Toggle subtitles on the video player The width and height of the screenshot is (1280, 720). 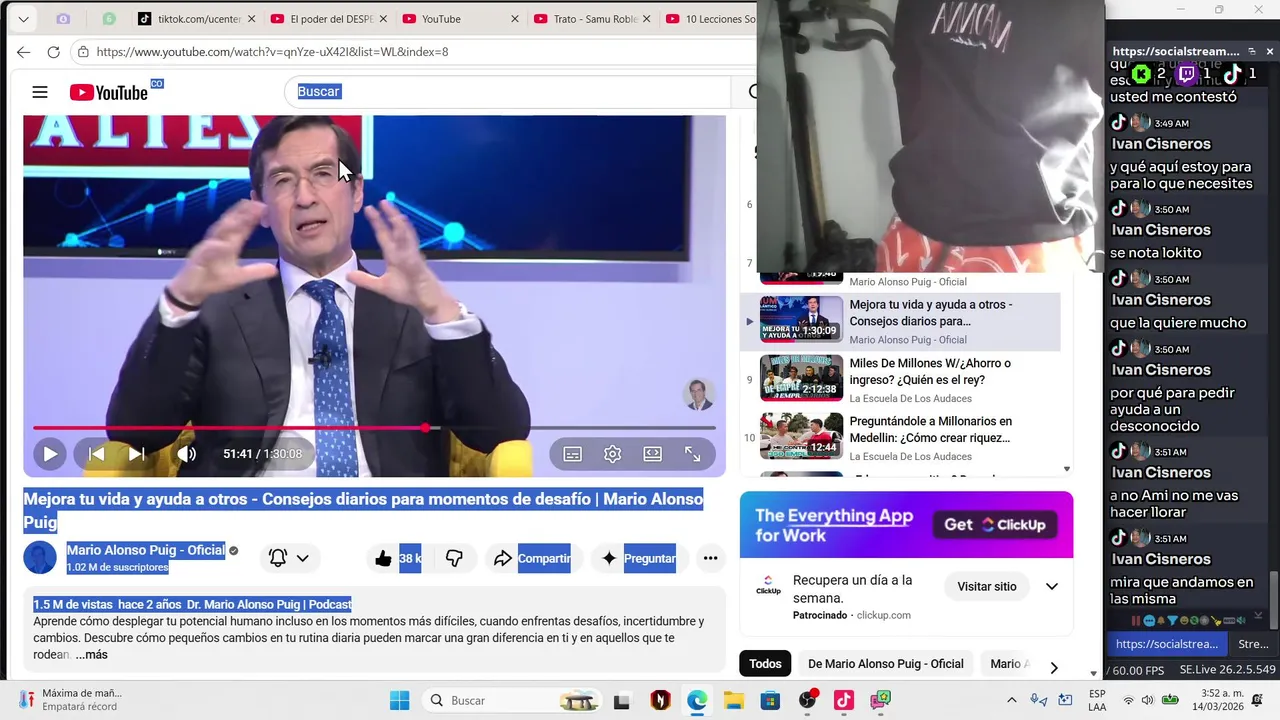coord(573,454)
